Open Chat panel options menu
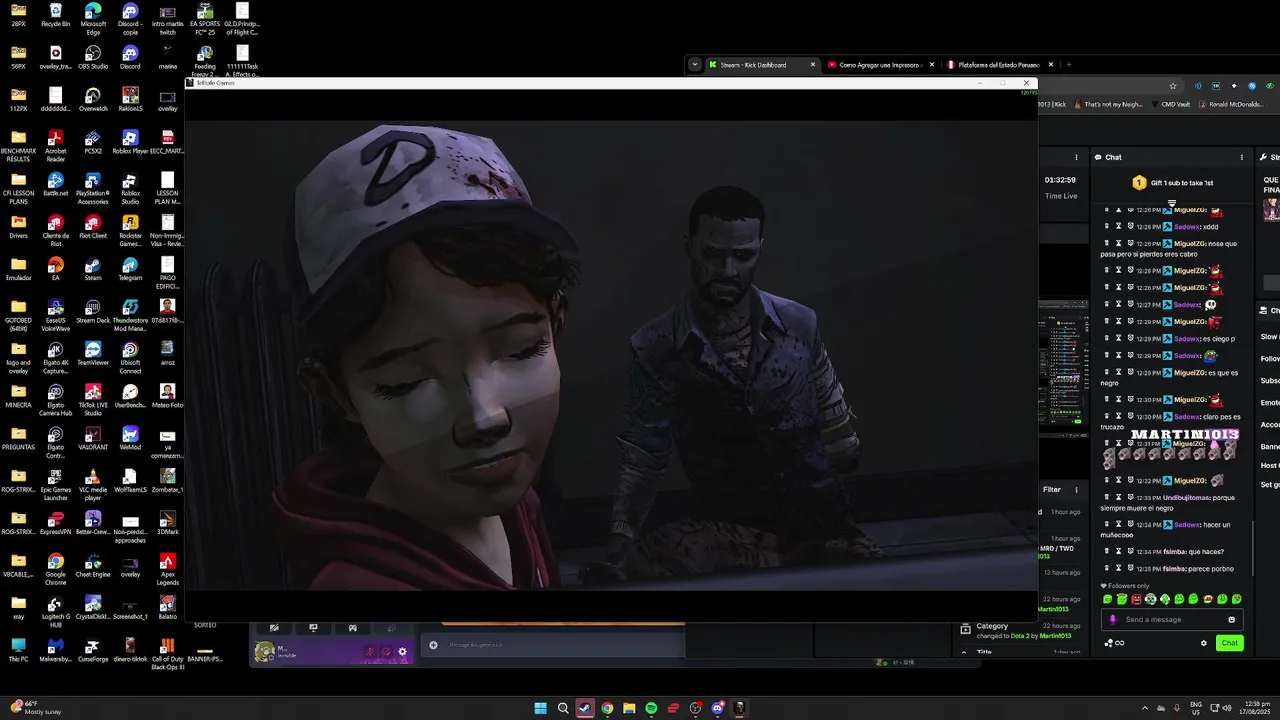This screenshot has height=720, width=1280. pos(1242,157)
